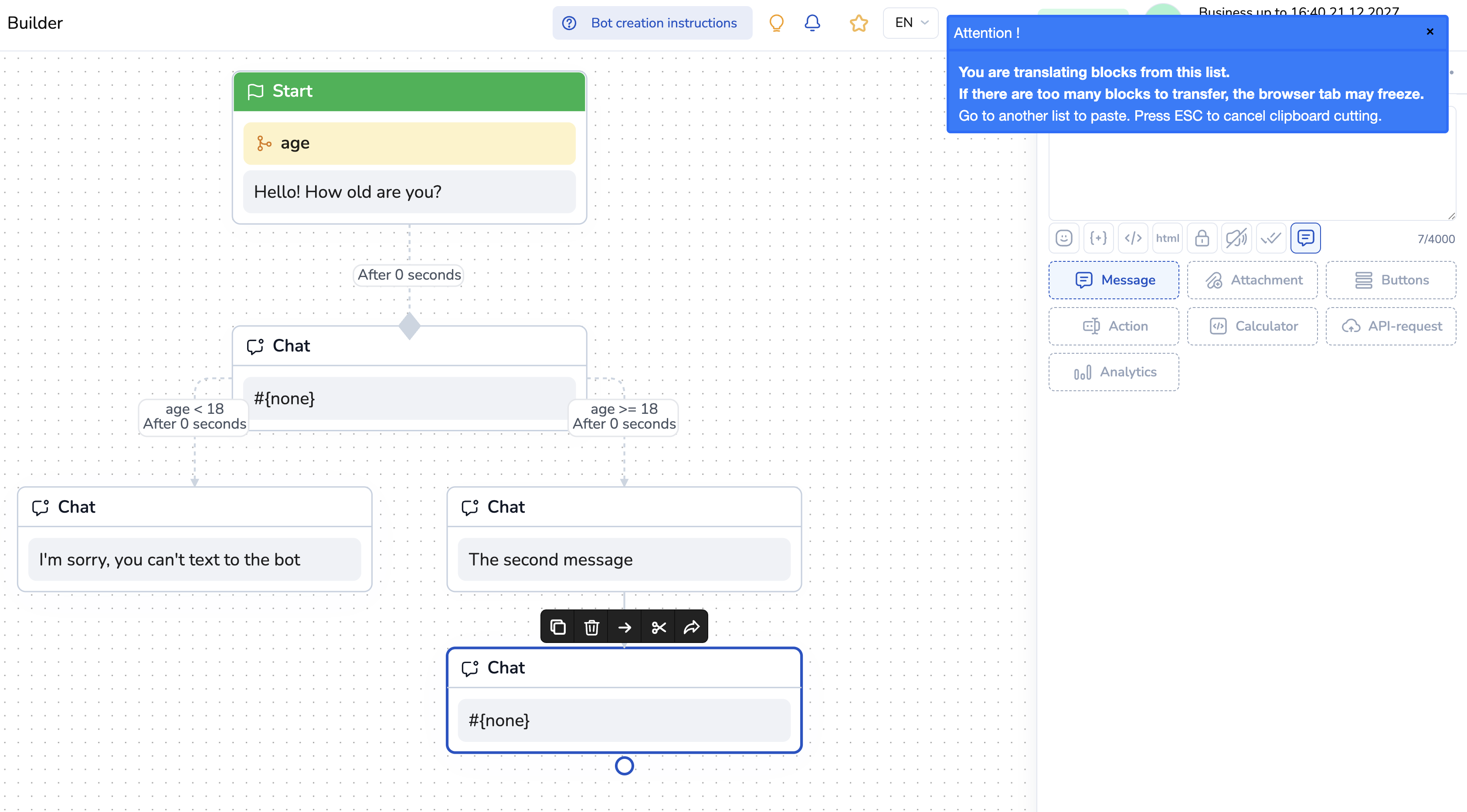Viewport: 1467px width, 812px height.
Task: Click the trash delete block icon
Action: click(x=591, y=627)
